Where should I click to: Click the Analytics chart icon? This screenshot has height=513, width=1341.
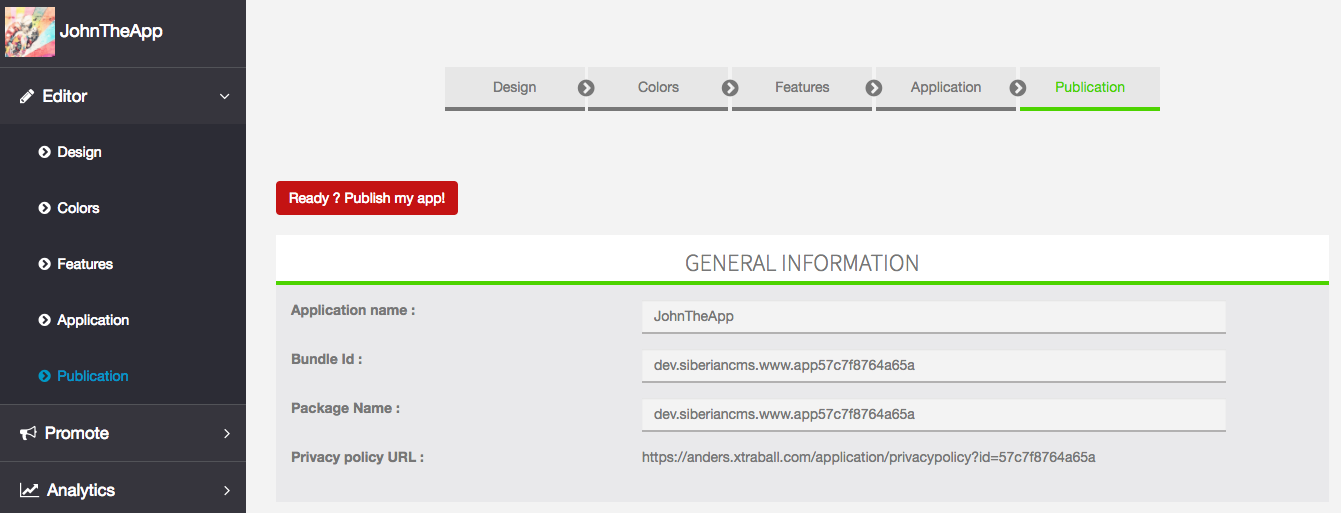pyautogui.click(x=29, y=490)
